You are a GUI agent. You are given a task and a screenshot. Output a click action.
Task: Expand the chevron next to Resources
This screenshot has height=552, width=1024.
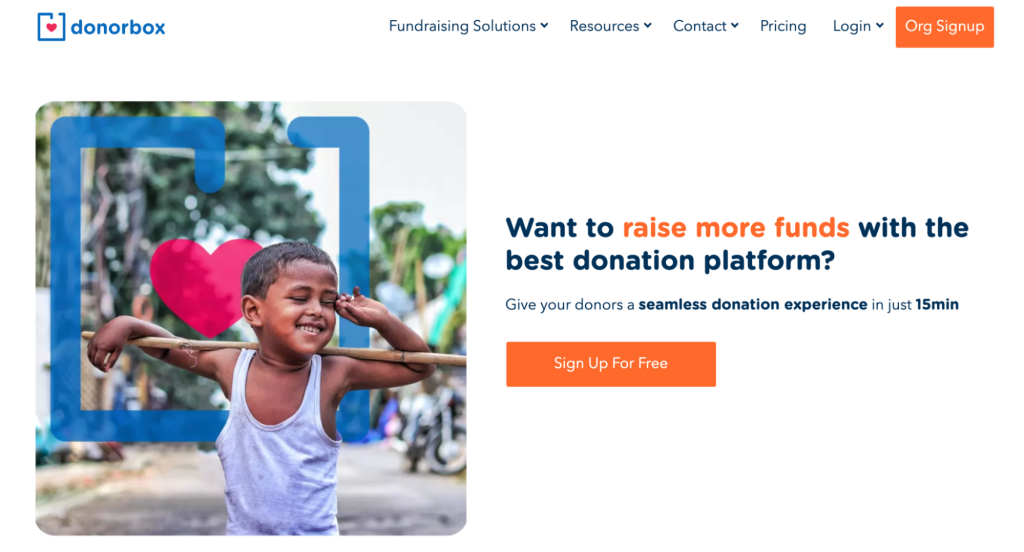[648, 25]
